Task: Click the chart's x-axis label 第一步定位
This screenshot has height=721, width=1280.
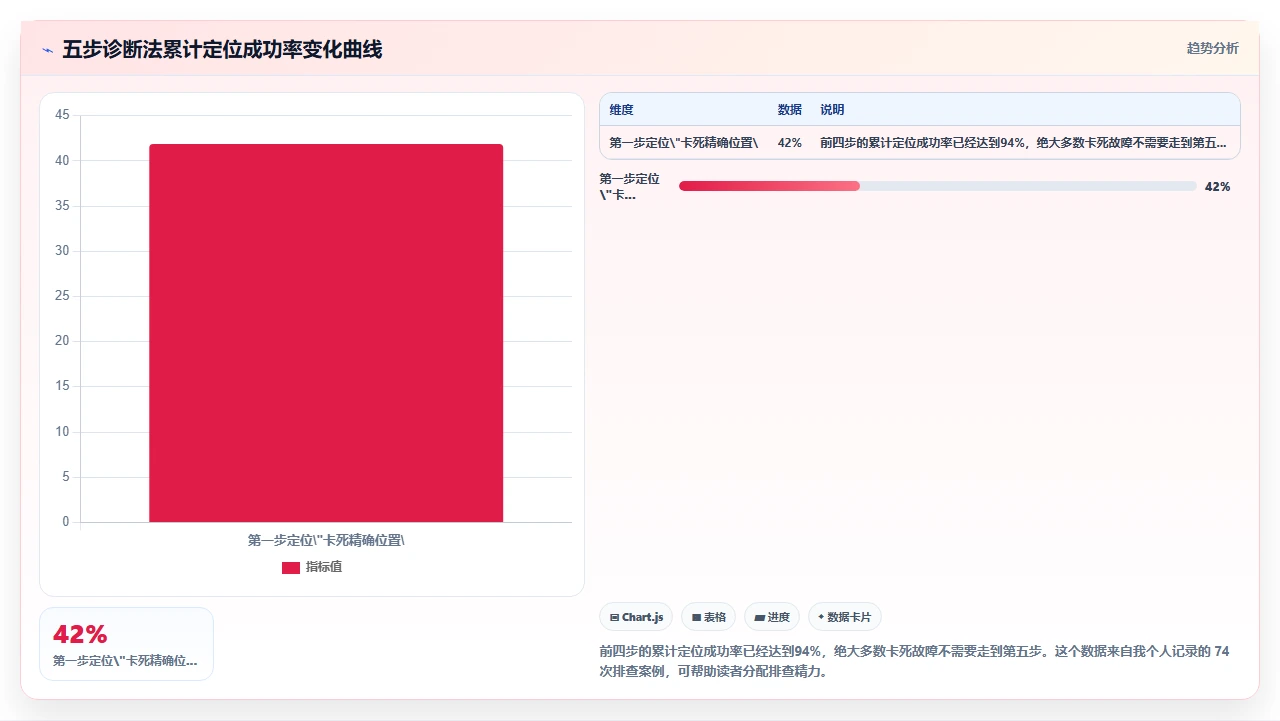Action: (326, 540)
